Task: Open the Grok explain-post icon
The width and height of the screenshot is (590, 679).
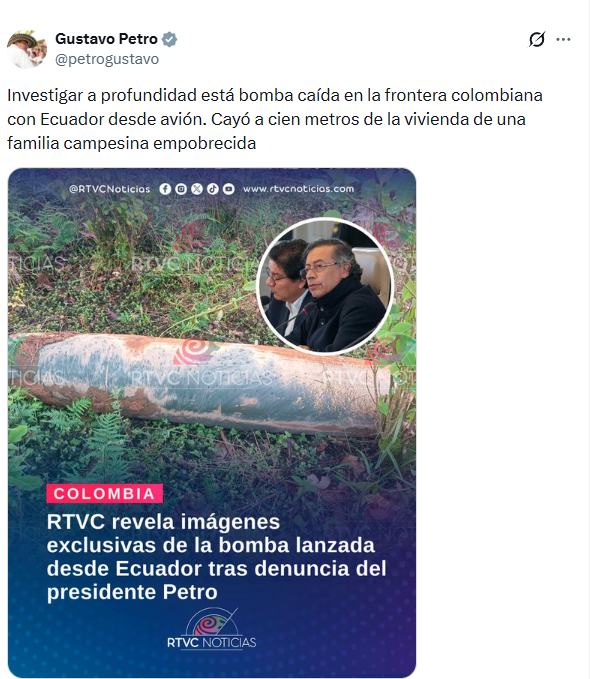Action: (537, 39)
